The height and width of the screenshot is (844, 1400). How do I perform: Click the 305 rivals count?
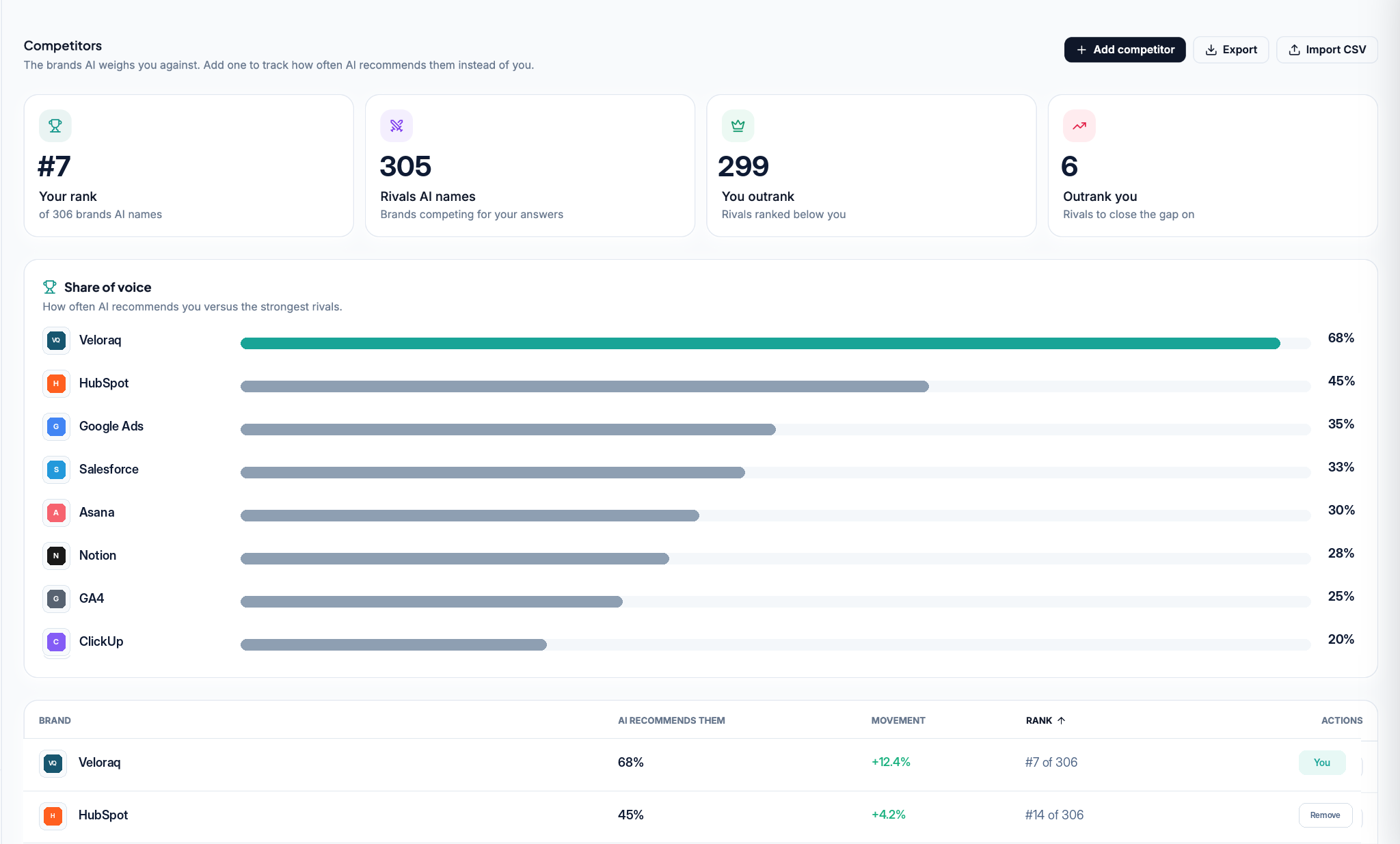point(405,166)
